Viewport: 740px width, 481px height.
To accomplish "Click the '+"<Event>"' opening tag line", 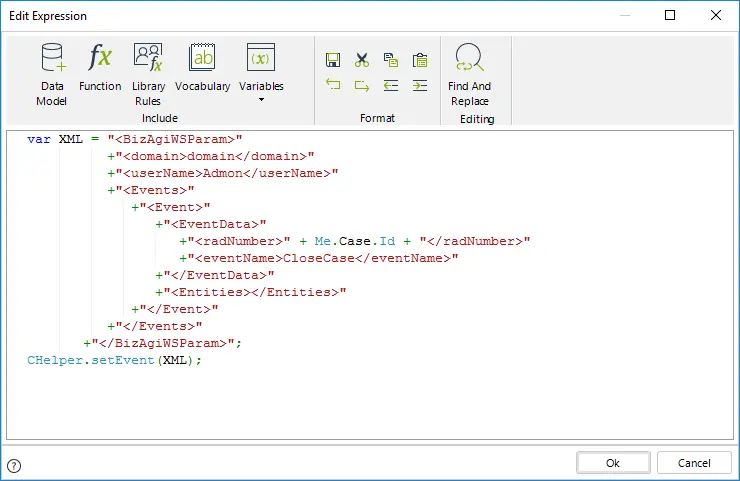I will click(x=170, y=207).
